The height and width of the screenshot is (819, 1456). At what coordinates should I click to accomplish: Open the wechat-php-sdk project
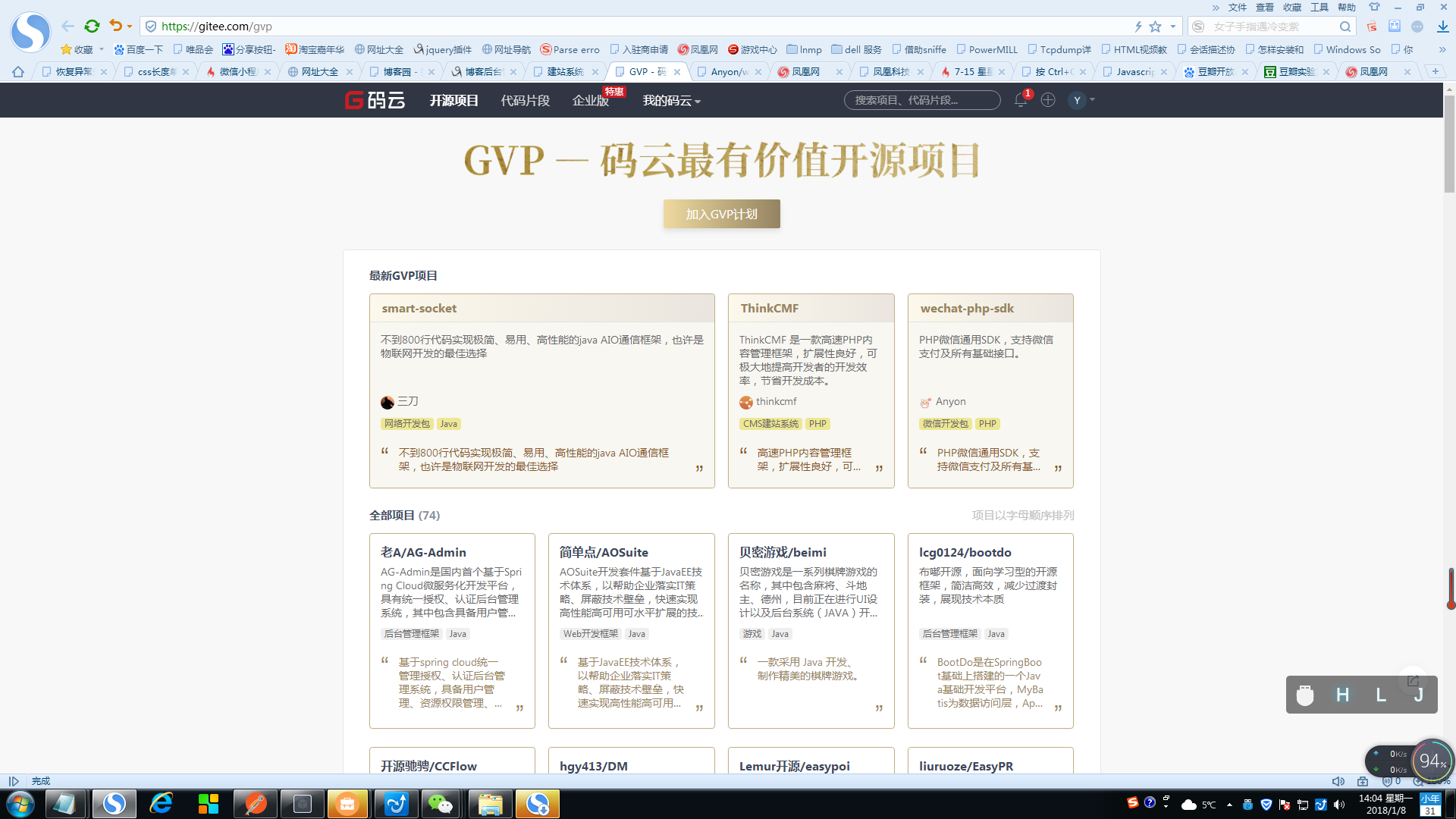tap(967, 308)
